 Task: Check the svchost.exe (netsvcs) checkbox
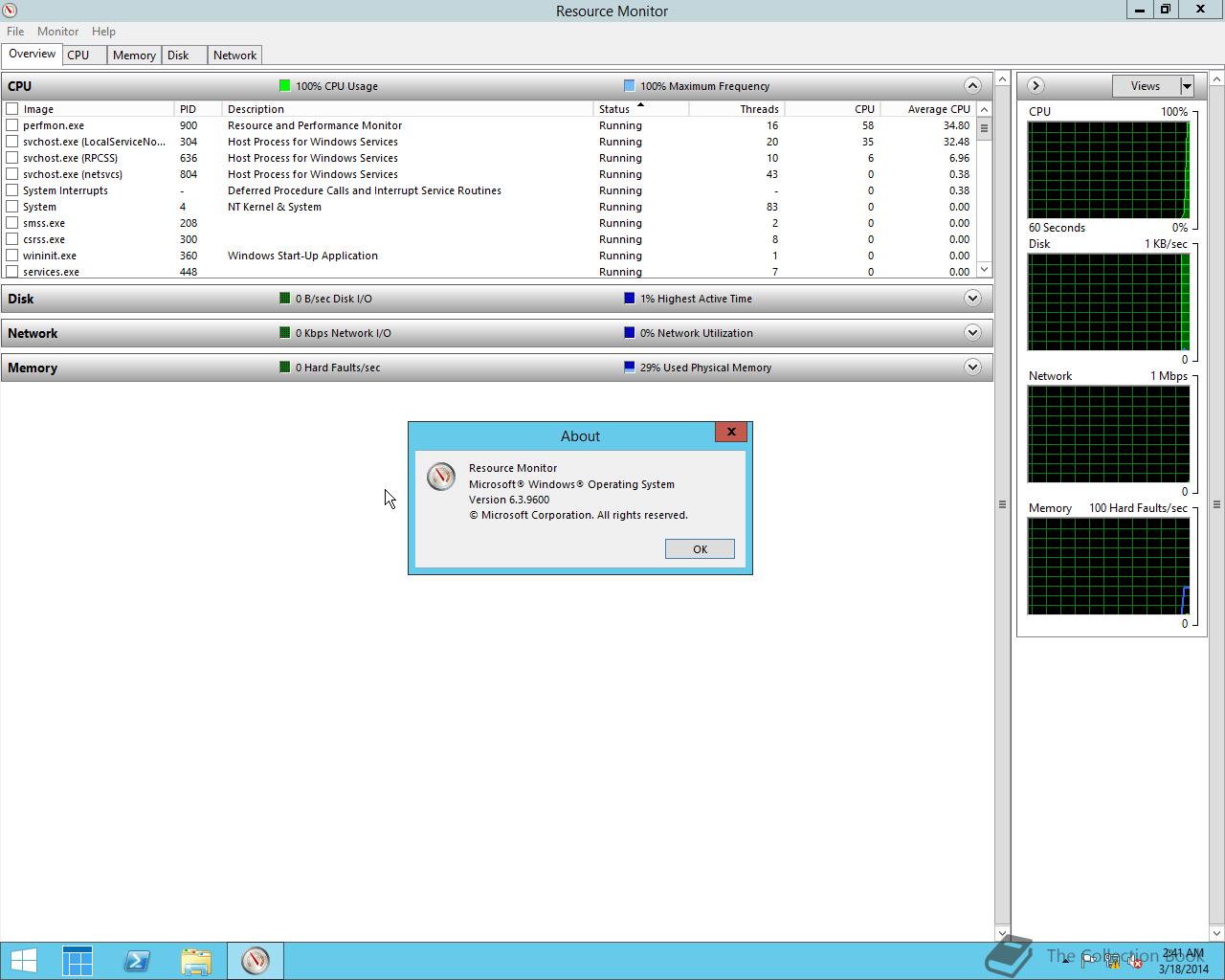point(12,174)
